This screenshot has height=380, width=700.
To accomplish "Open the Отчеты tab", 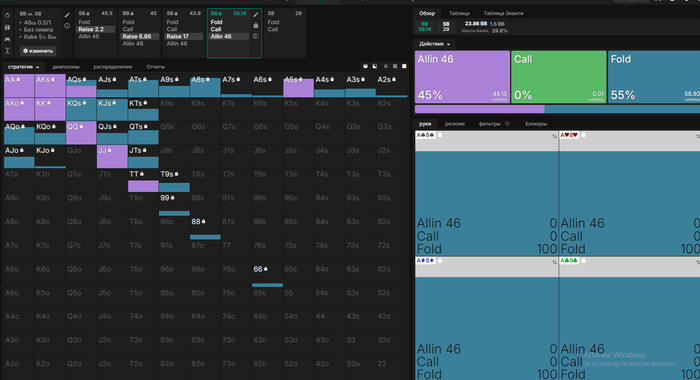I will point(155,67).
